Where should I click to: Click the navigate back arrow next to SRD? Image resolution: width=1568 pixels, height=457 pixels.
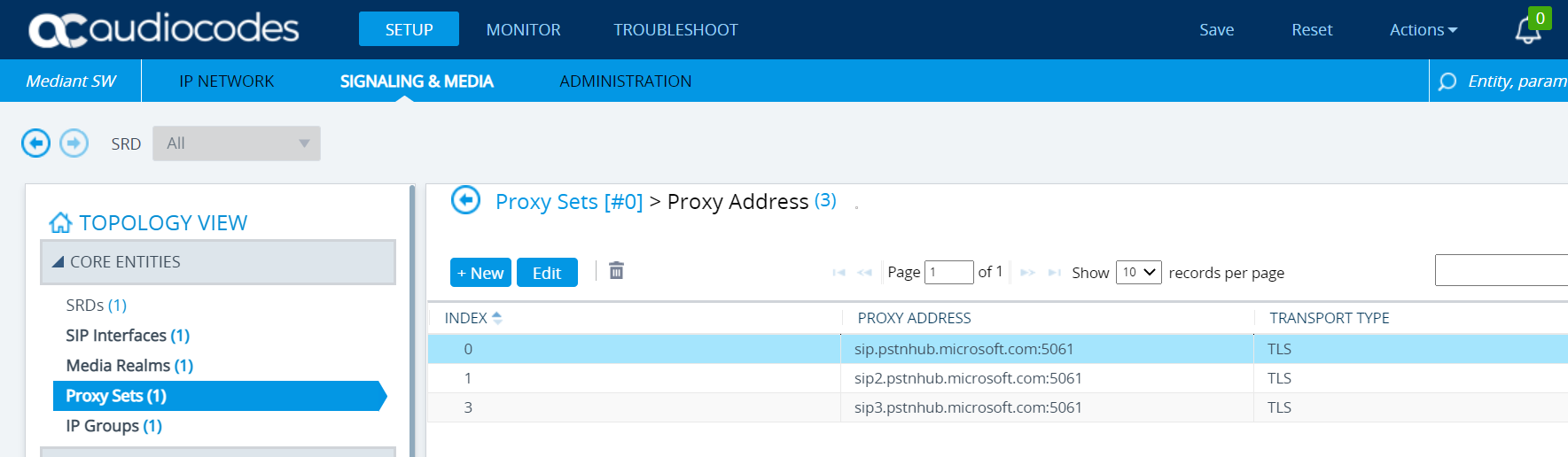point(35,143)
